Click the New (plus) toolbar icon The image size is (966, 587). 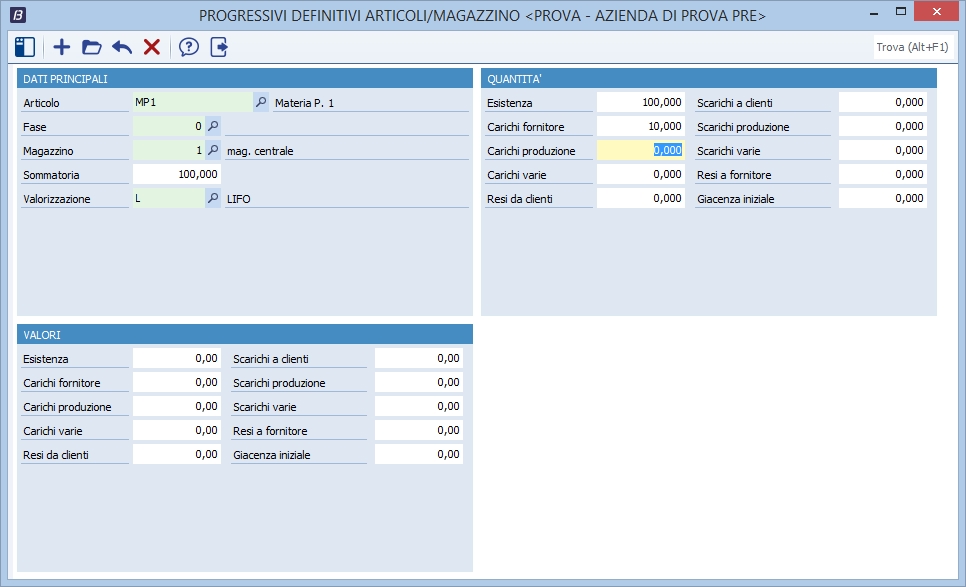click(62, 47)
